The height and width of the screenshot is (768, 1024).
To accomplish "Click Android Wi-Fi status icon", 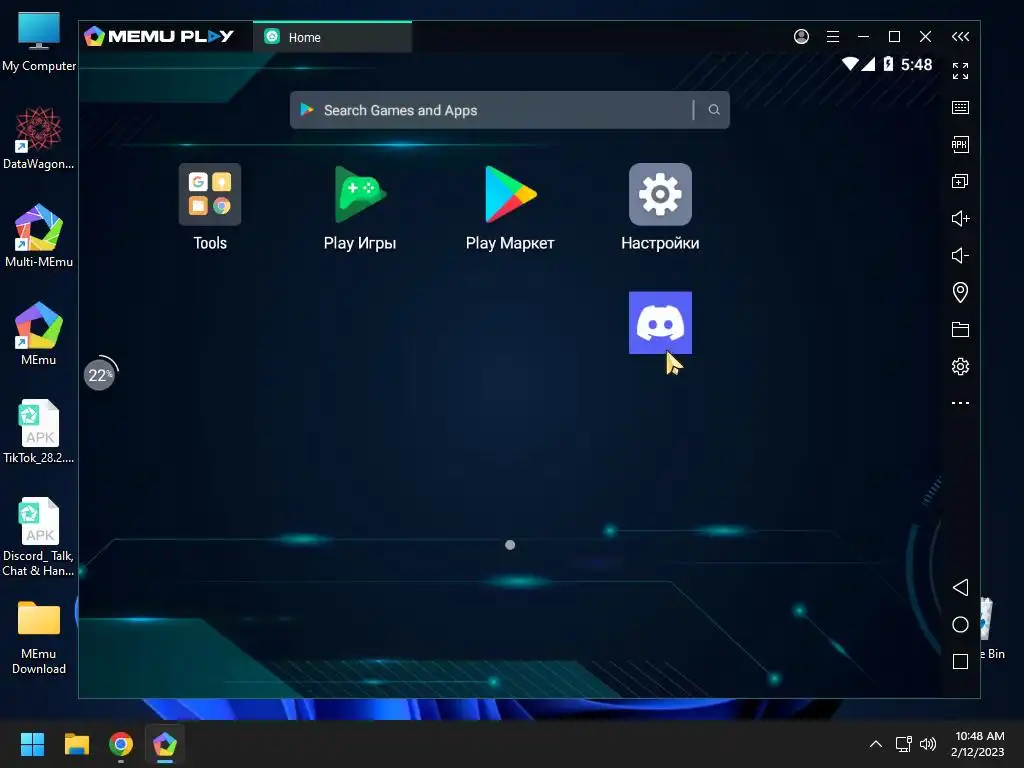I will pyautogui.click(x=850, y=64).
